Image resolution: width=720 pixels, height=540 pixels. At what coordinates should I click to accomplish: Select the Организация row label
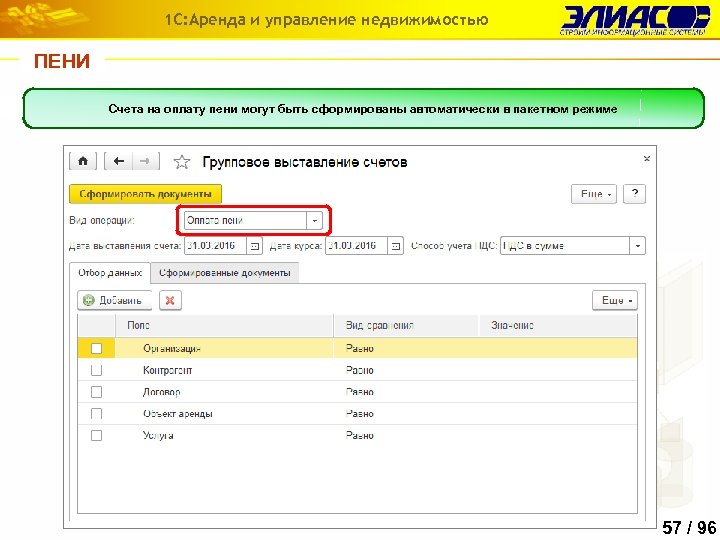172,349
